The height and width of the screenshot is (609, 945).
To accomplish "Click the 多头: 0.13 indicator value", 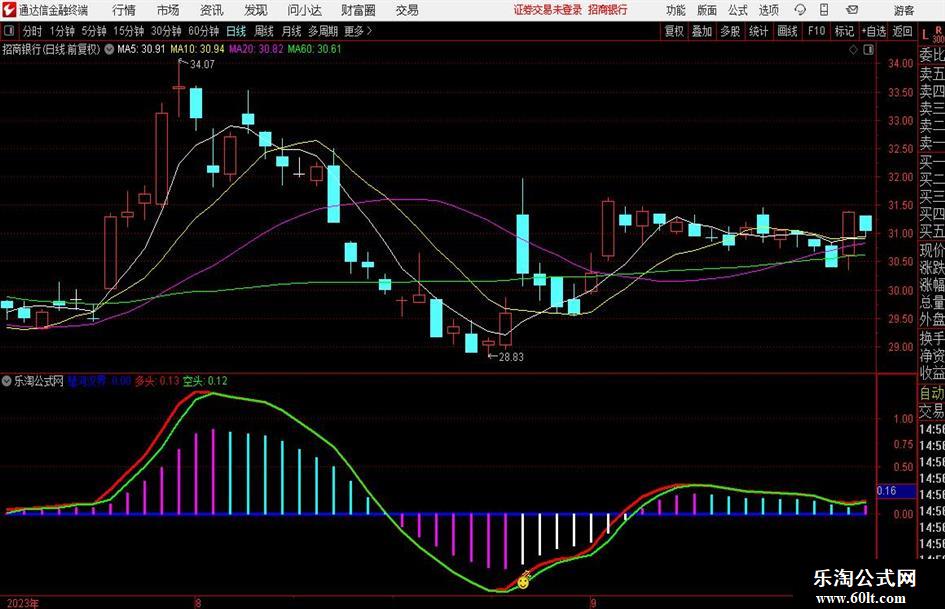I will [x=157, y=381].
